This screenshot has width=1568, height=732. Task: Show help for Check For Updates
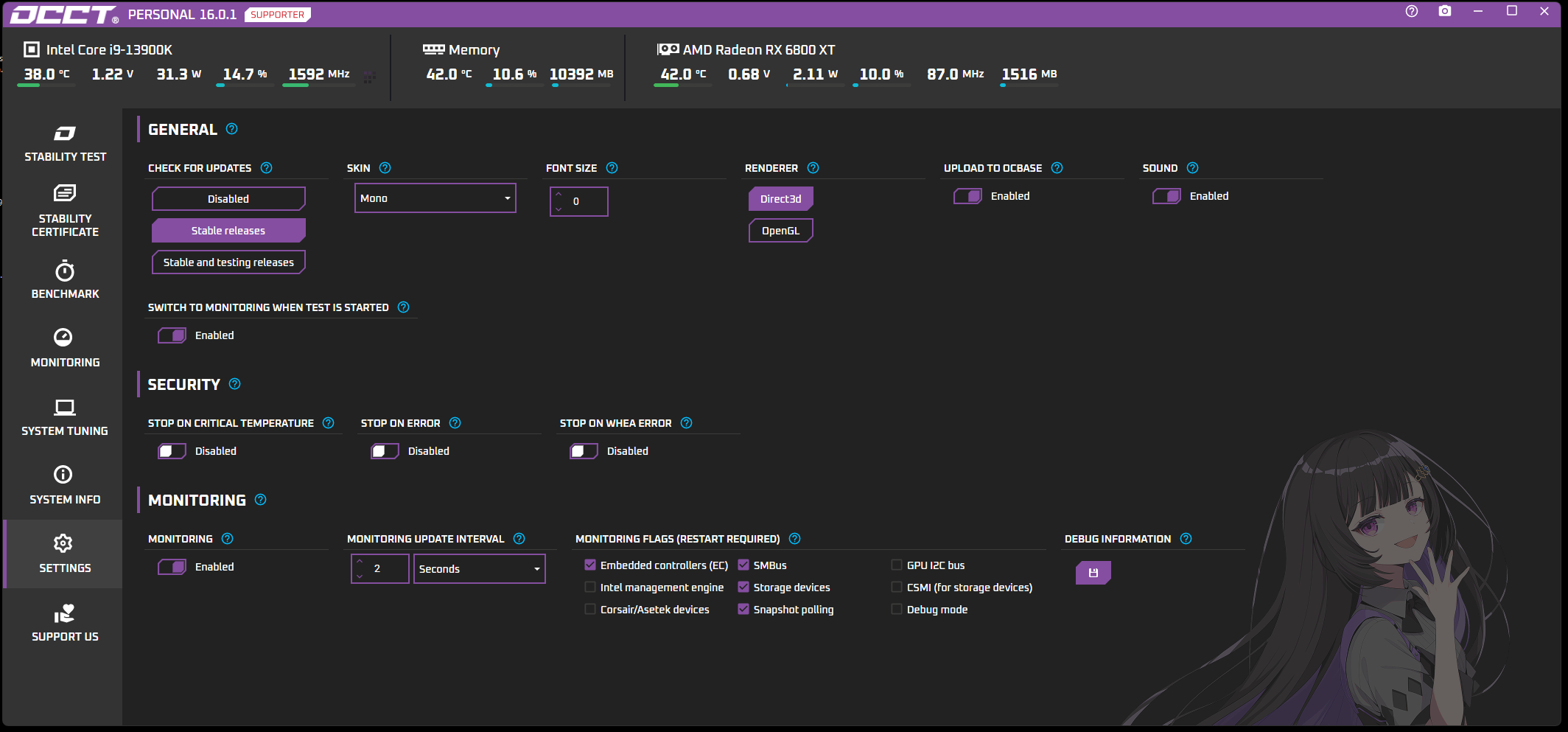pos(267,168)
